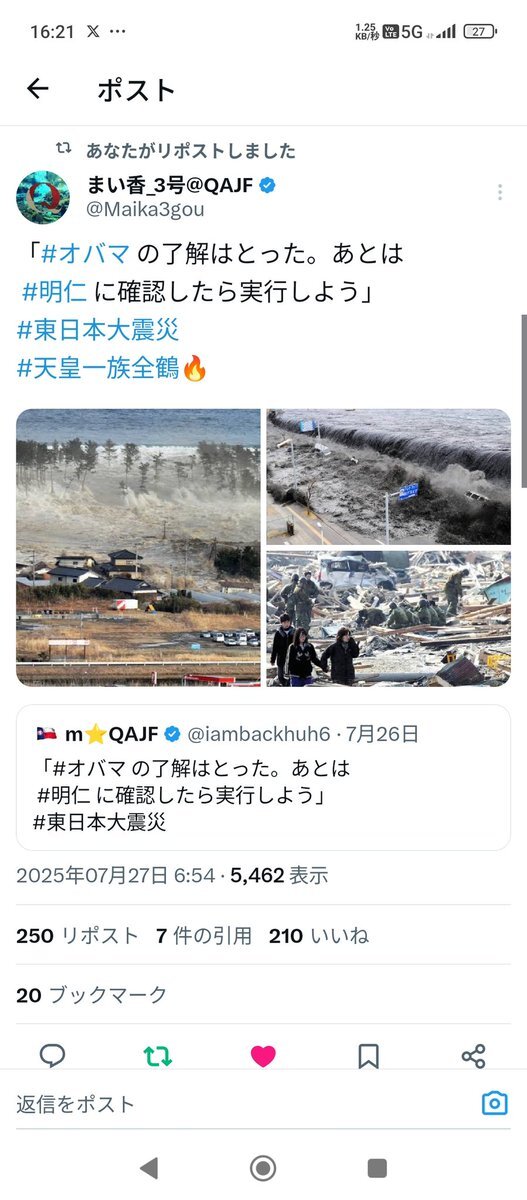
Task: Open the camera icon in reply bar
Action: 494,1104
